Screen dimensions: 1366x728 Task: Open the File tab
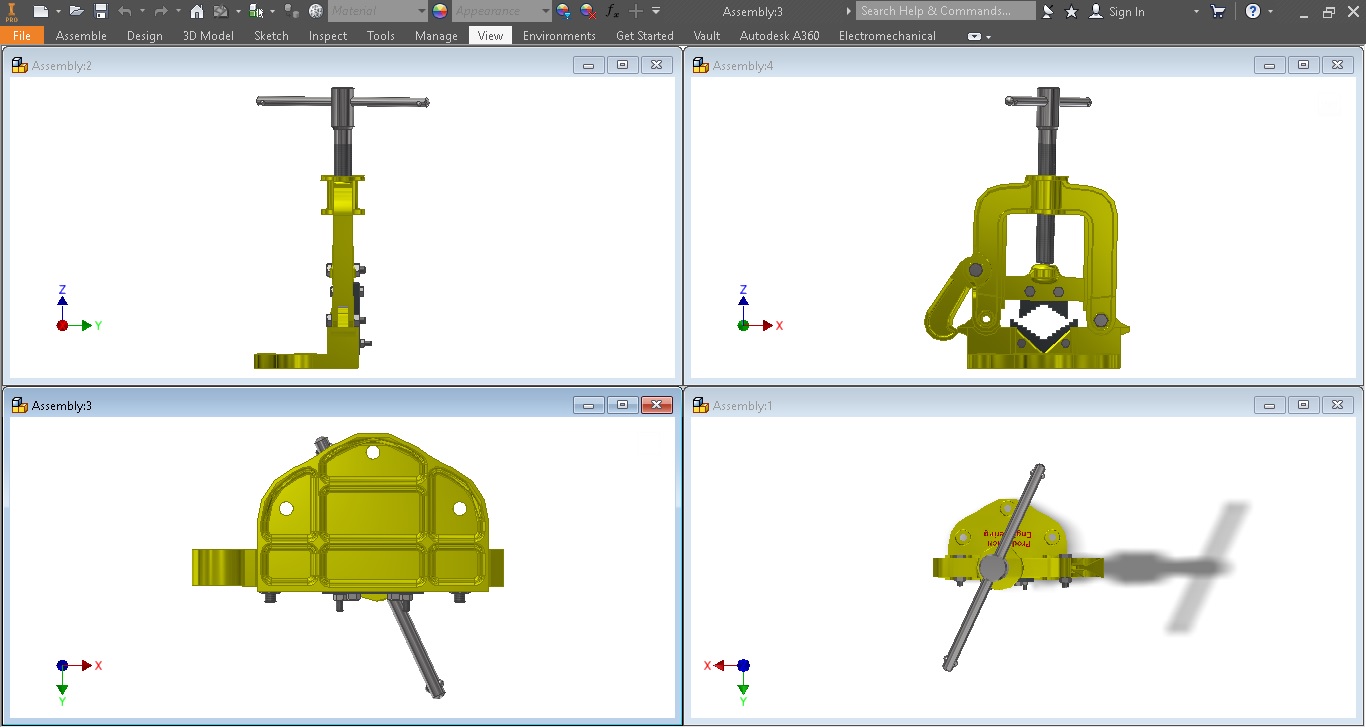tap(22, 35)
